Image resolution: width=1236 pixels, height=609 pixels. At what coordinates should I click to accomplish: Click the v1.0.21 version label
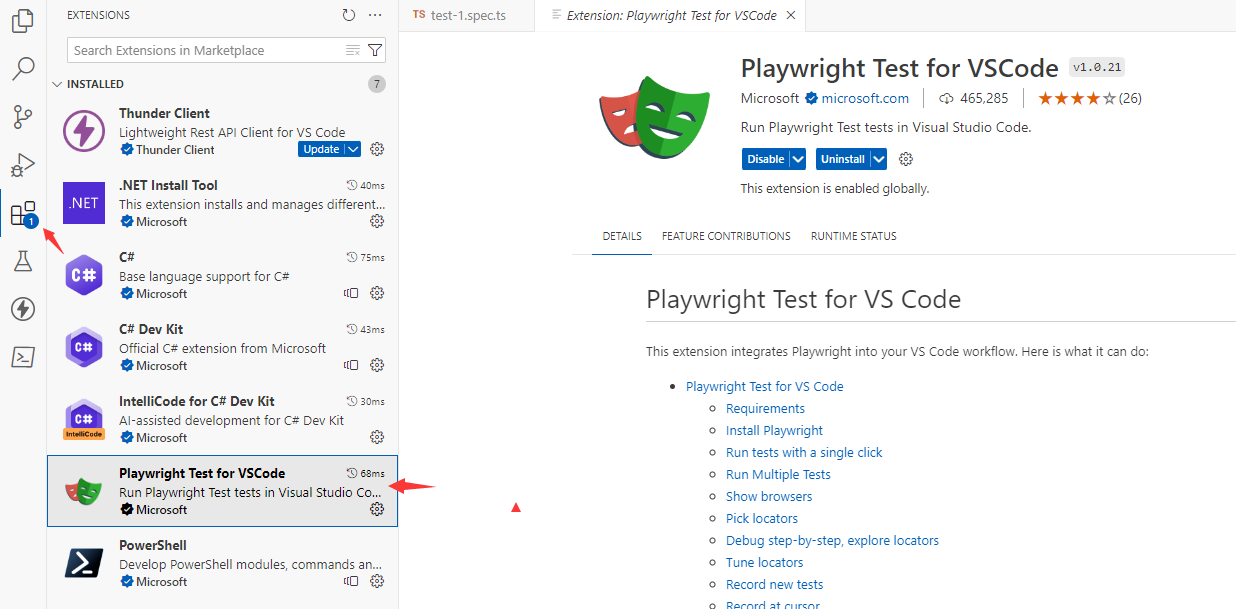(1097, 67)
